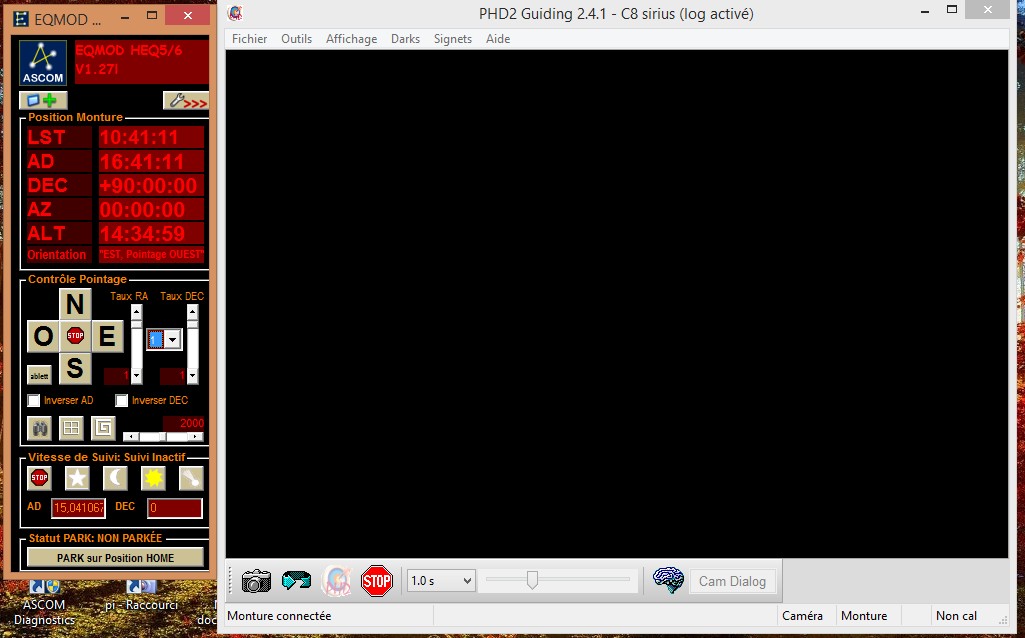Click the AZ value 00:00:00

tap(151, 209)
